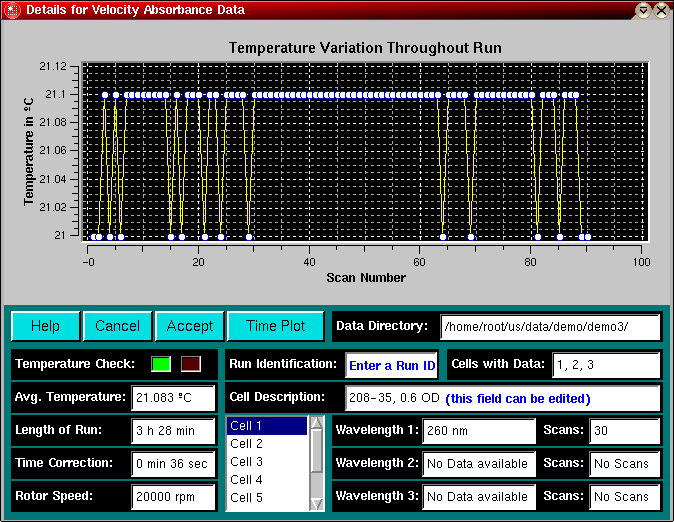
Task: Edit the Cell Description field
Action: tap(502, 398)
